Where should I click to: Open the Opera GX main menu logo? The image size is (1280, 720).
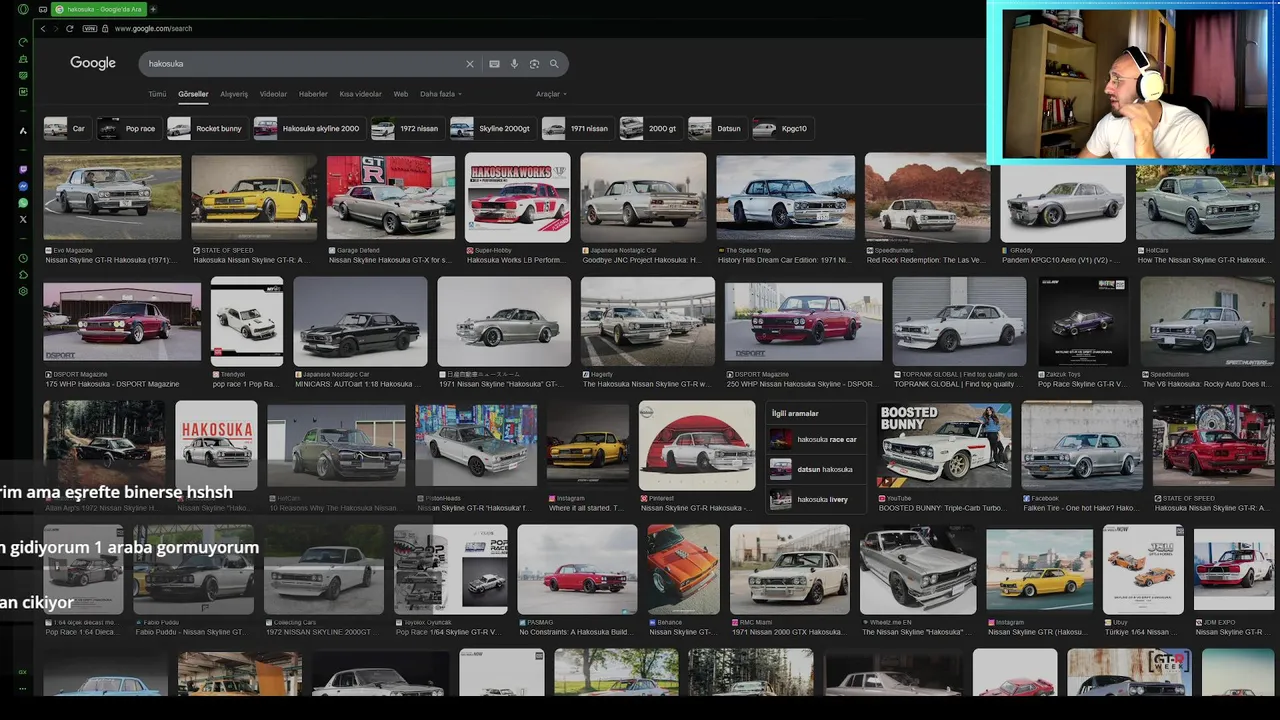coord(23,9)
